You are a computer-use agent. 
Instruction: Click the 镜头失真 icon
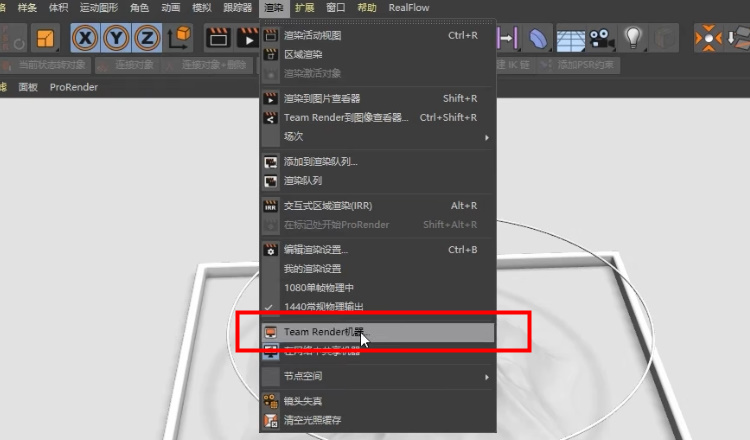[271, 401]
